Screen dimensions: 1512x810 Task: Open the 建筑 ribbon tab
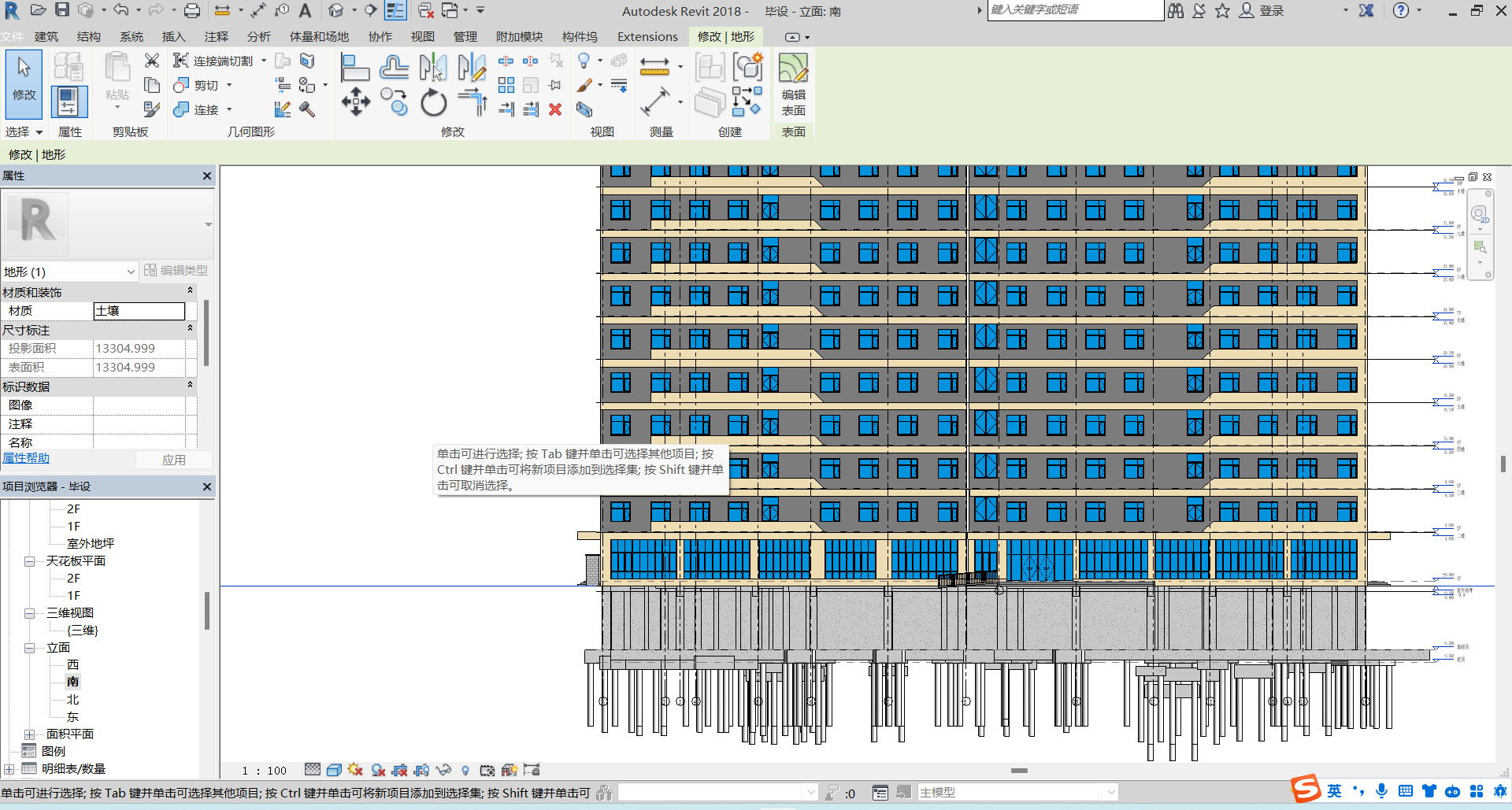[x=46, y=36]
